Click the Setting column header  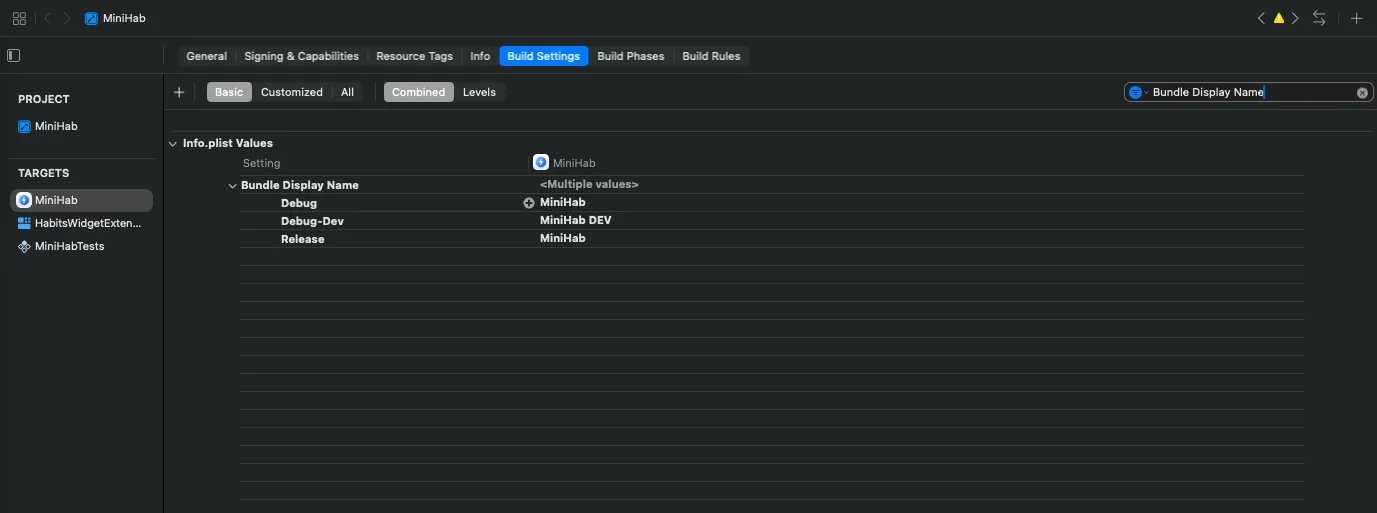click(261, 163)
